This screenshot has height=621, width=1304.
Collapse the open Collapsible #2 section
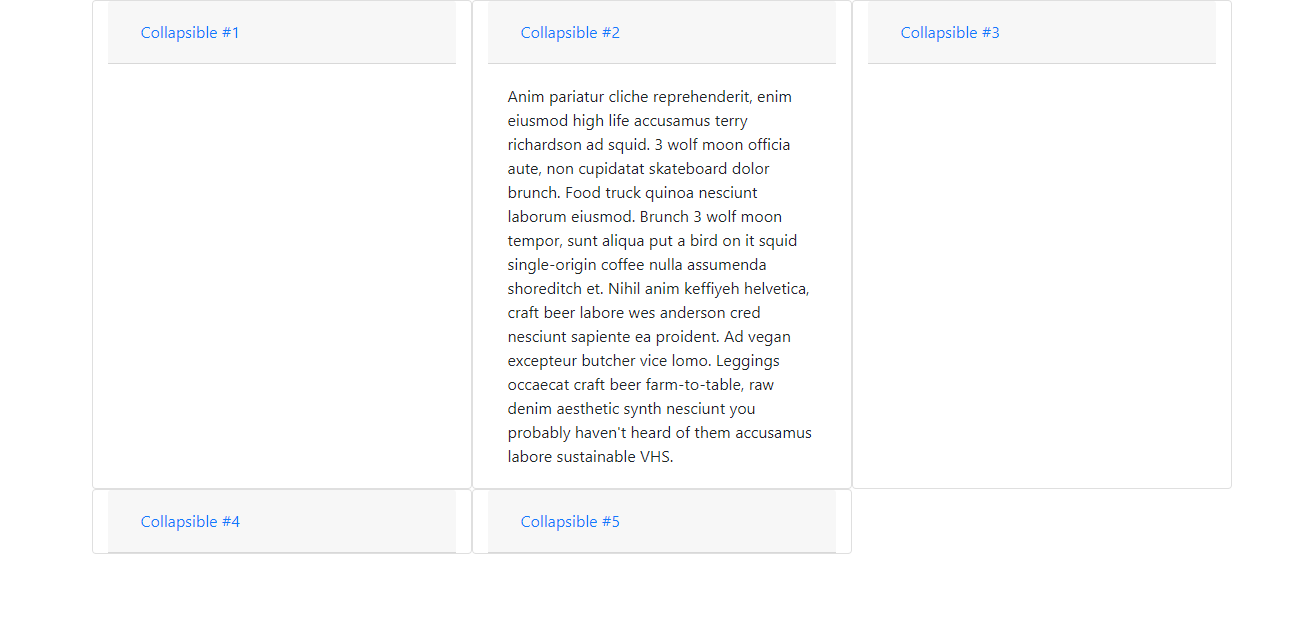[570, 33]
